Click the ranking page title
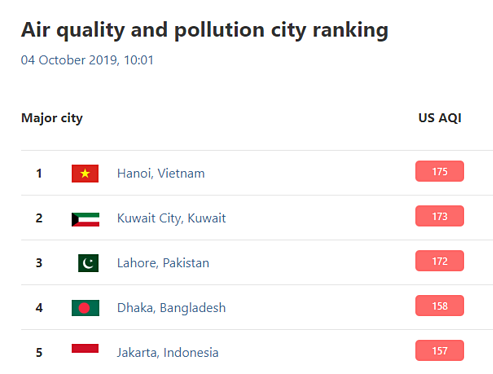Image resolution: width=493 pixels, height=374 pixels. (x=205, y=30)
